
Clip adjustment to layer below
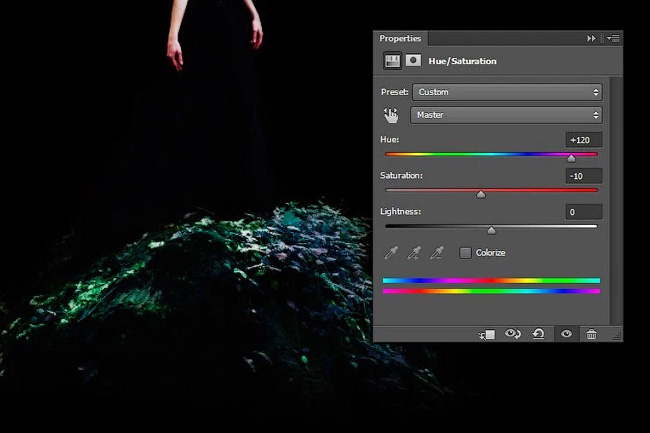click(487, 334)
